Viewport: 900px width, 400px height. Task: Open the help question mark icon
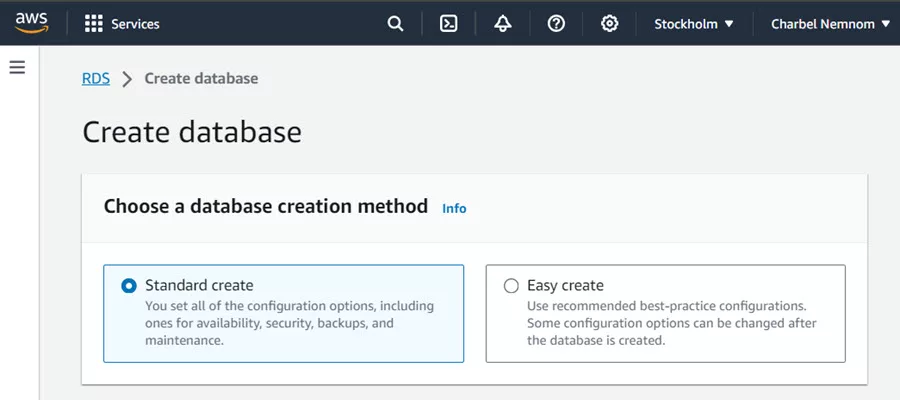(556, 24)
